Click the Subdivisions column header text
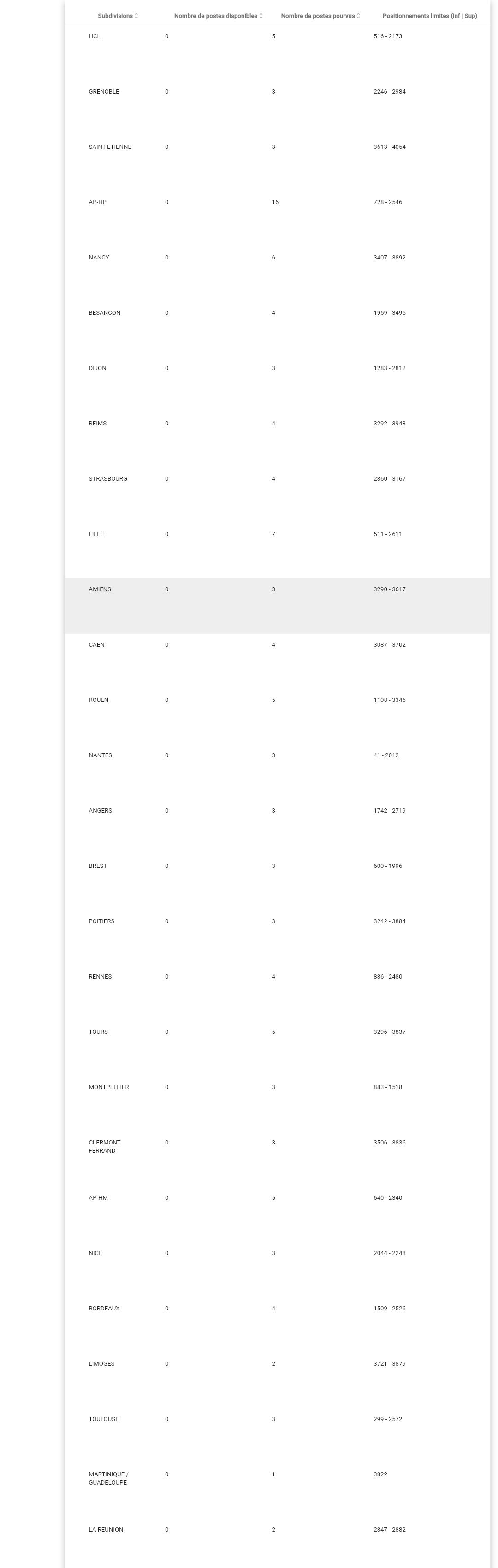 coord(115,16)
